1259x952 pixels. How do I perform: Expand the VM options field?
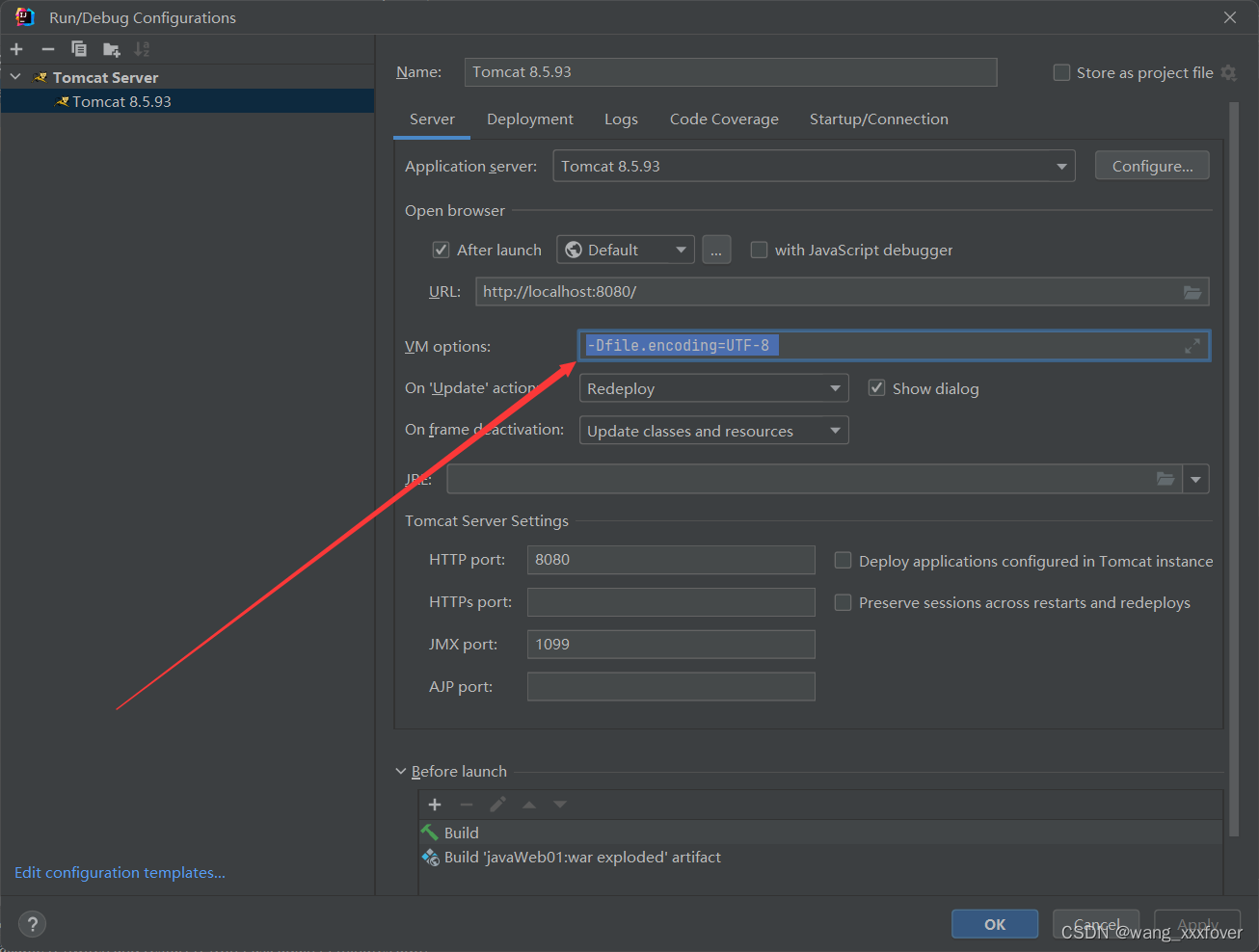[x=1192, y=346]
